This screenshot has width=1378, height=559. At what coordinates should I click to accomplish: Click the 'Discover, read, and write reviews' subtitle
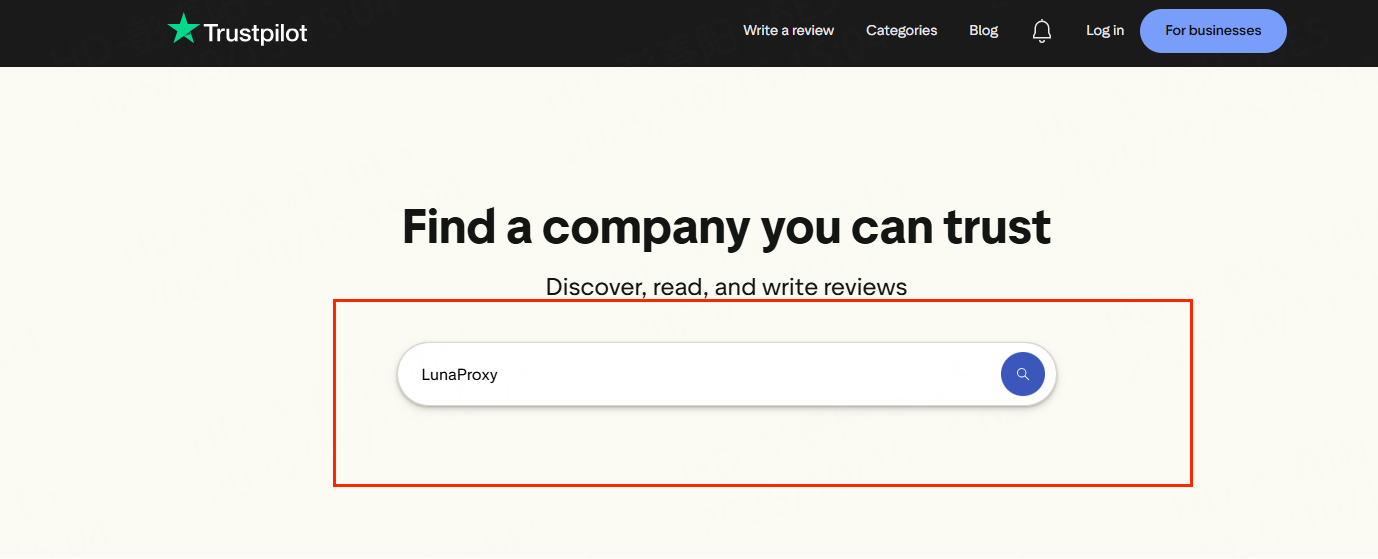pos(726,287)
